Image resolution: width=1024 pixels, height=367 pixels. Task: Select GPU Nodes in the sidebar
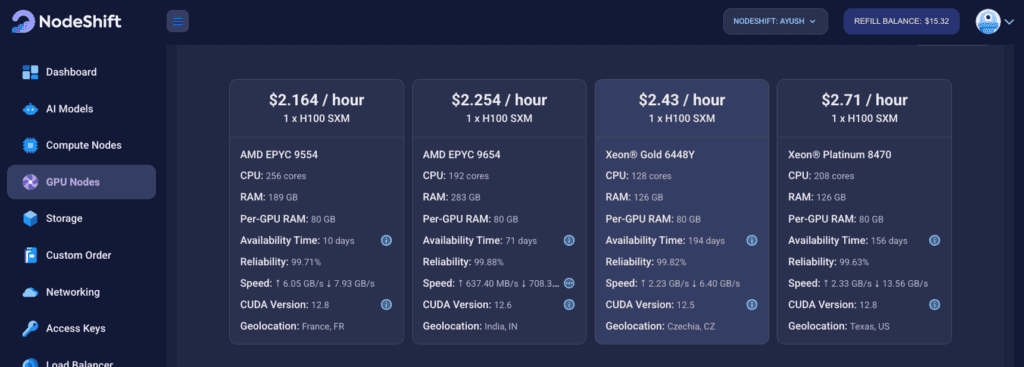coord(82,182)
